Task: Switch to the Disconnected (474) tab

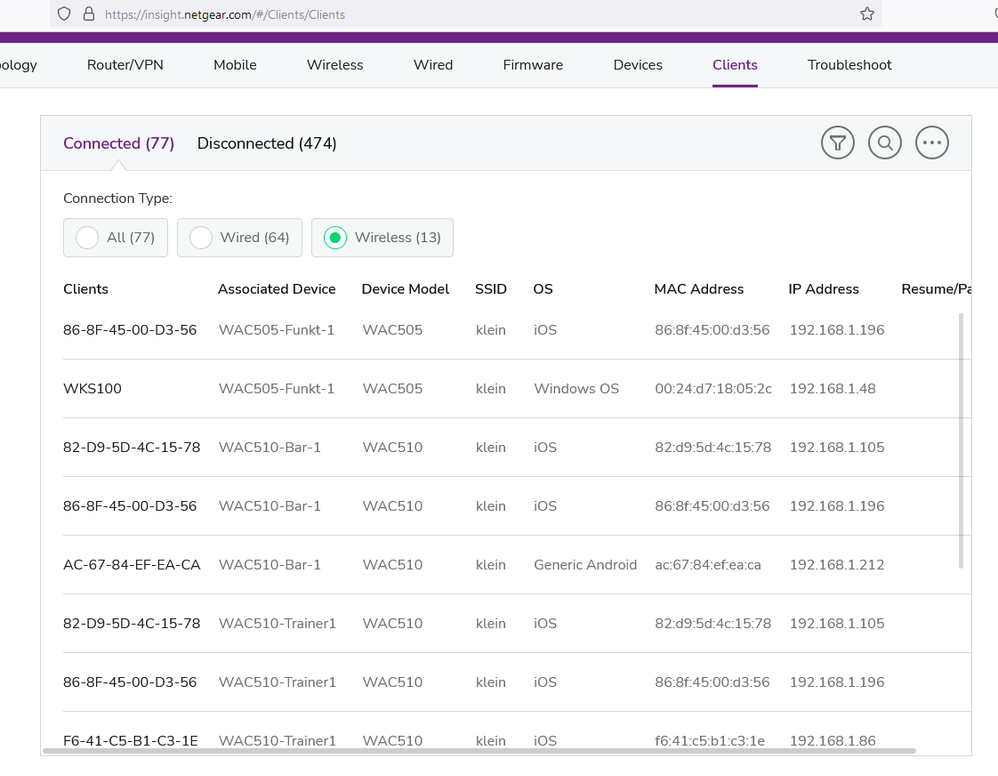Action: click(267, 144)
